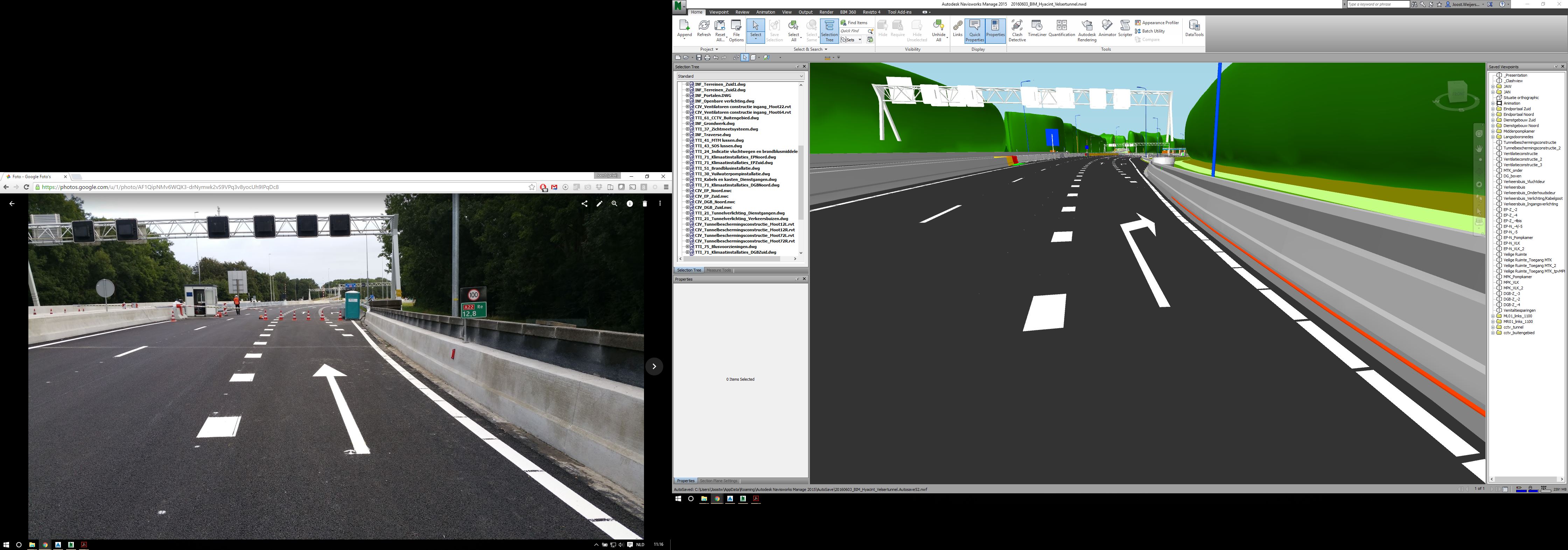The image size is (1568, 550).
Task: Open the File Options dialog
Action: 736,30
